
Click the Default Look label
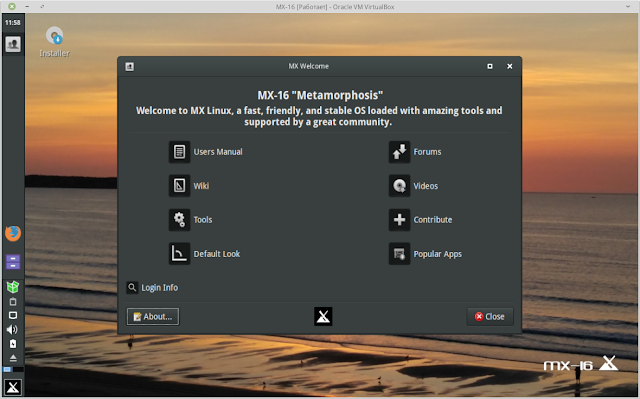point(217,254)
